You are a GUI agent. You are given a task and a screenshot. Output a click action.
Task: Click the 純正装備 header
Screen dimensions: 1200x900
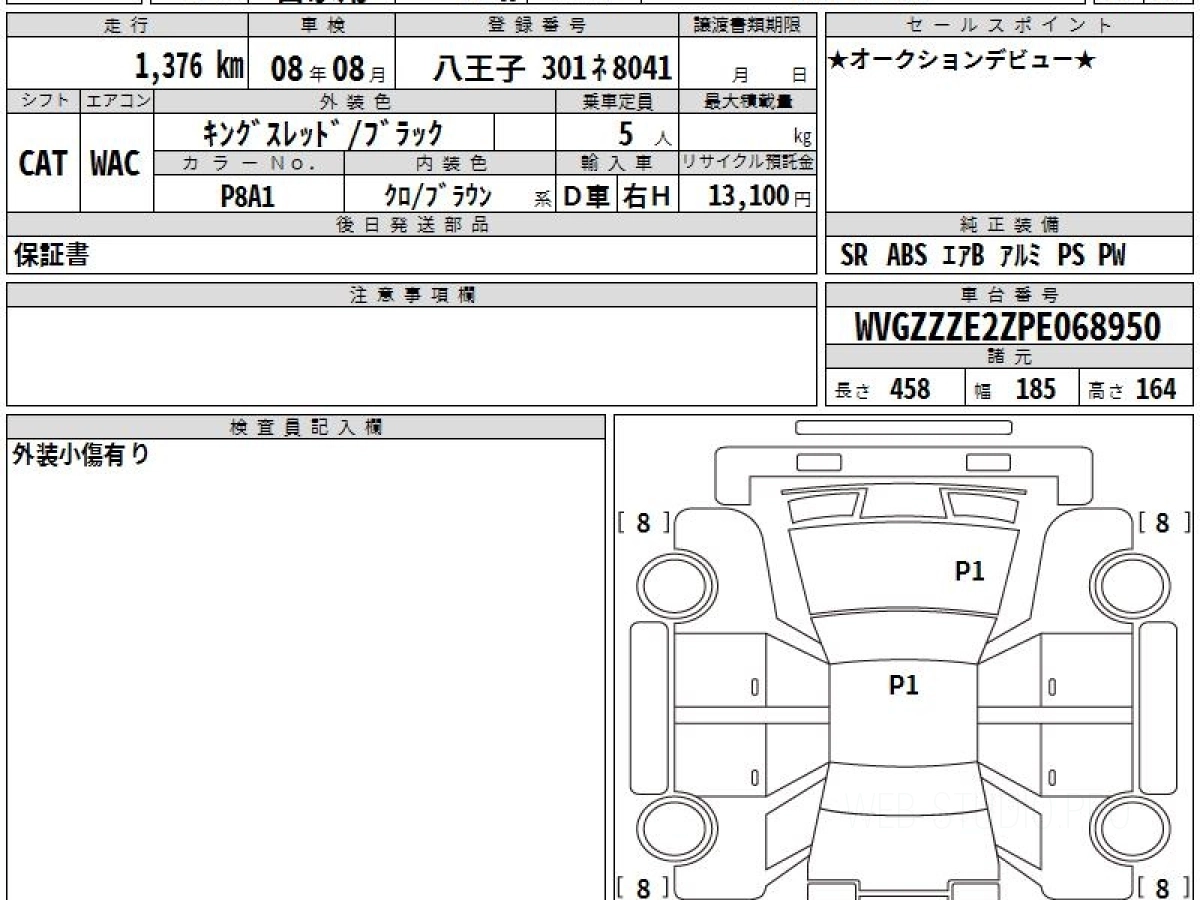click(1009, 225)
